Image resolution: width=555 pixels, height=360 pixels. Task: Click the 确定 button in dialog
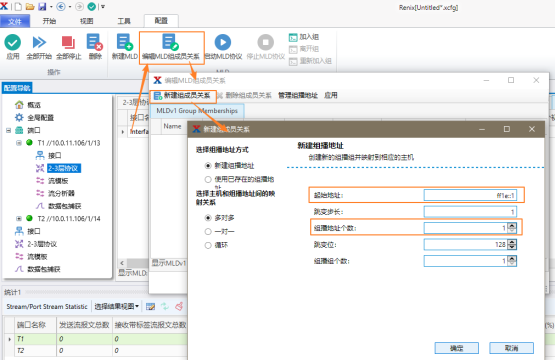pos(457,348)
